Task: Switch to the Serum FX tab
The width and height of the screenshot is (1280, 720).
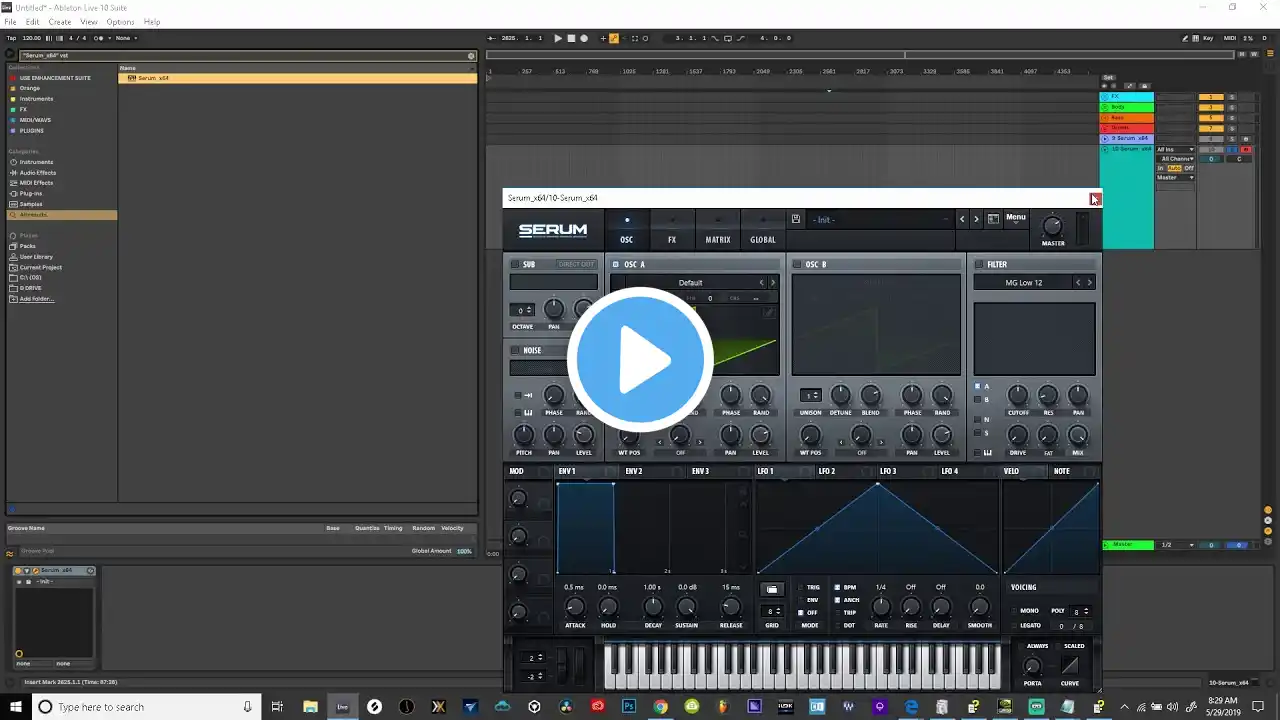Action: (672, 240)
